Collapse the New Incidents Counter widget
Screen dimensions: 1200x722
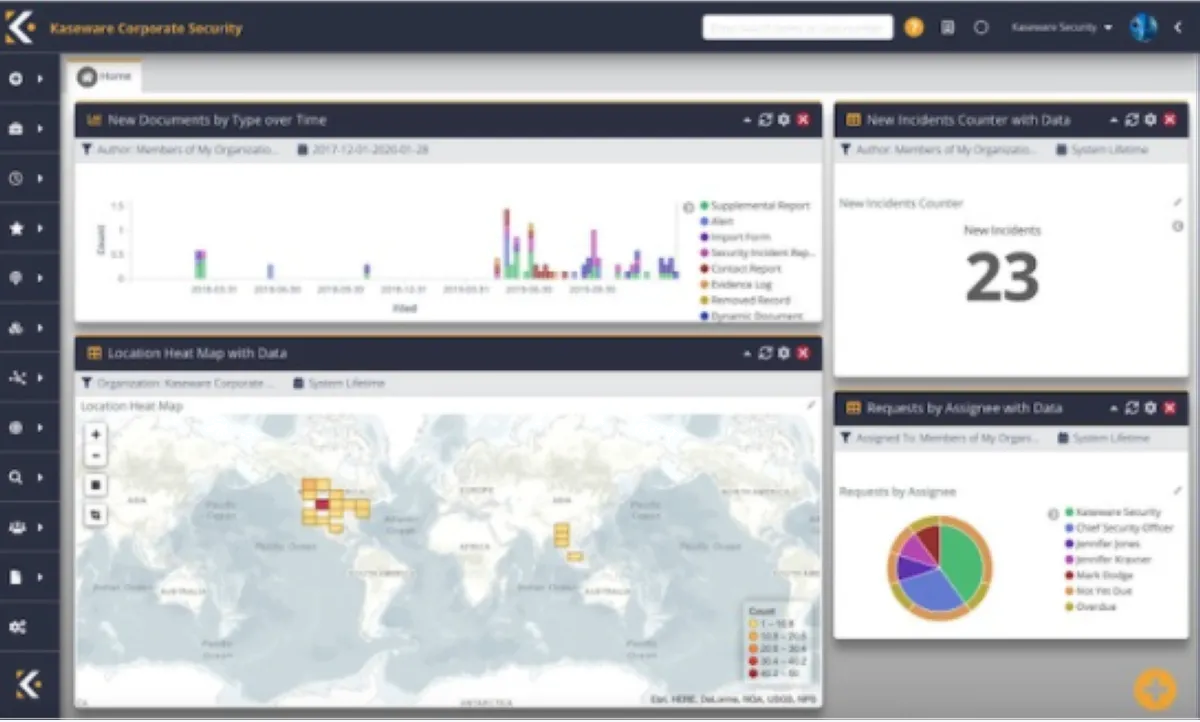1114,119
